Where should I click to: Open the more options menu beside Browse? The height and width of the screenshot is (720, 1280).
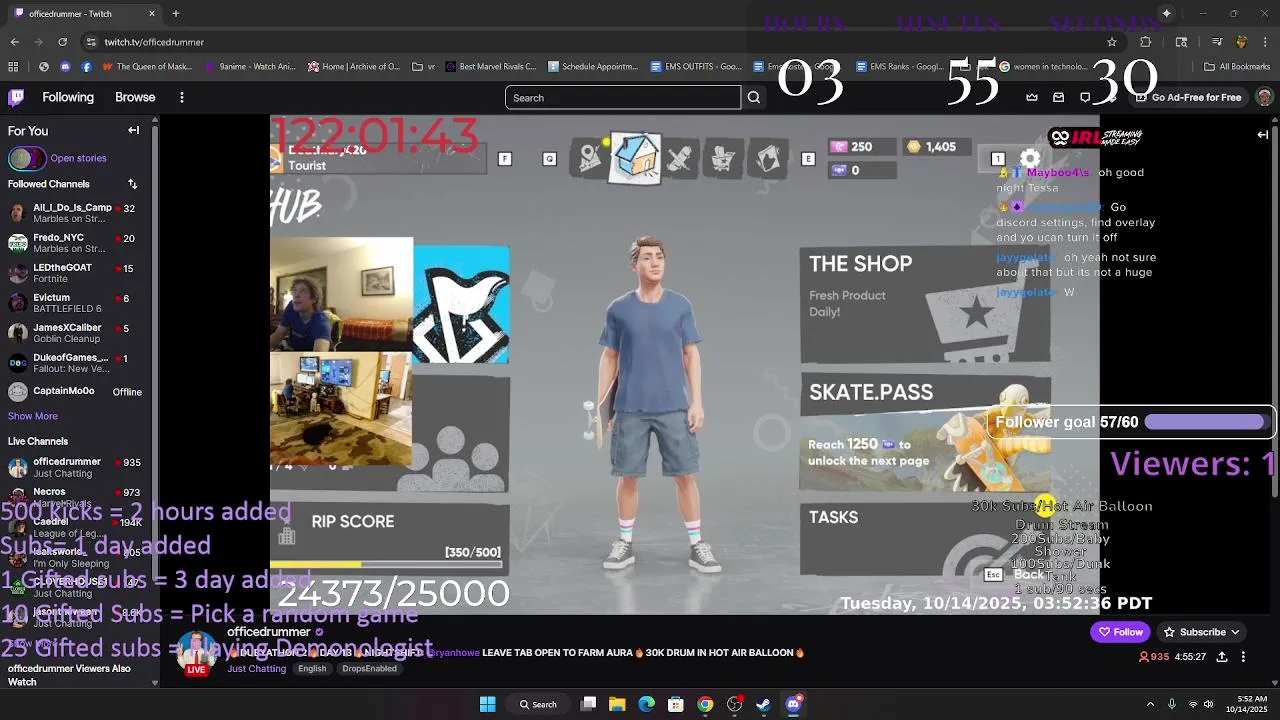pos(182,97)
